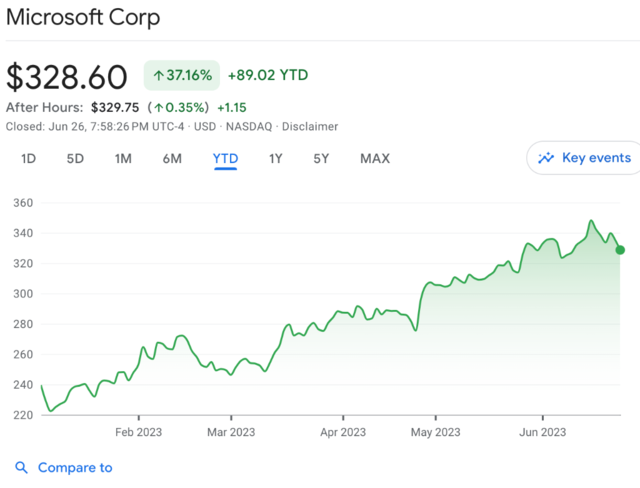The image size is (640, 488).
Task: Open the Key events button
Action: point(584,158)
